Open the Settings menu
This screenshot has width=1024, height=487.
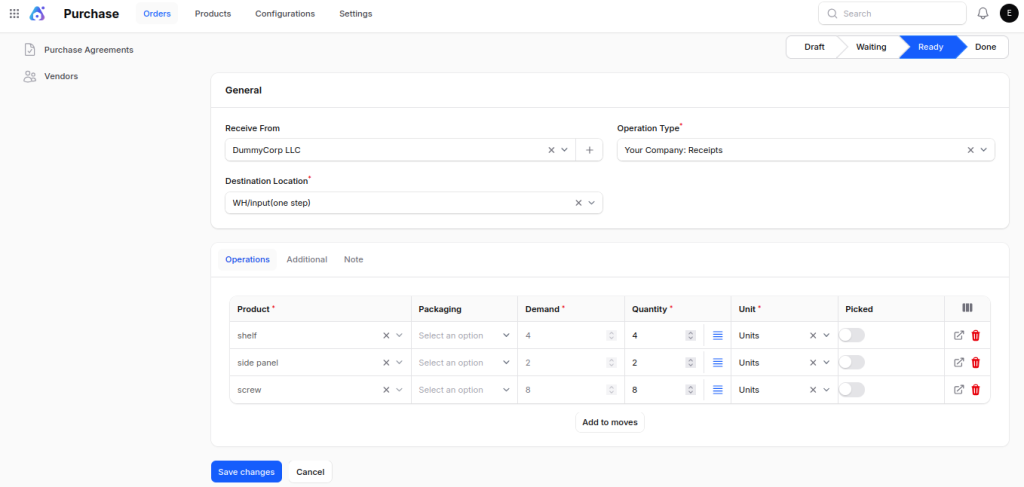coord(356,14)
